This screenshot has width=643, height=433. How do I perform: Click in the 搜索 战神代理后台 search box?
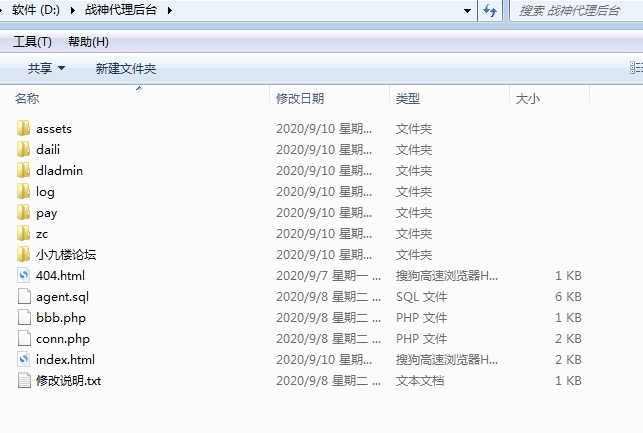tap(575, 10)
